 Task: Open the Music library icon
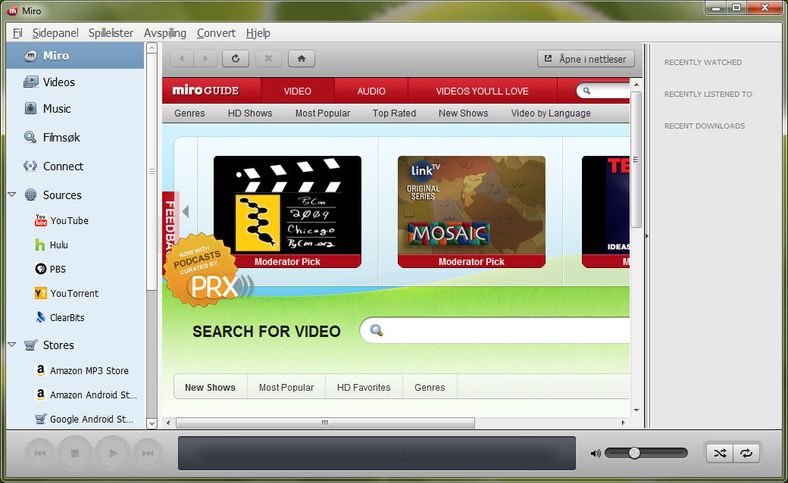pyautogui.click(x=31, y=109)
